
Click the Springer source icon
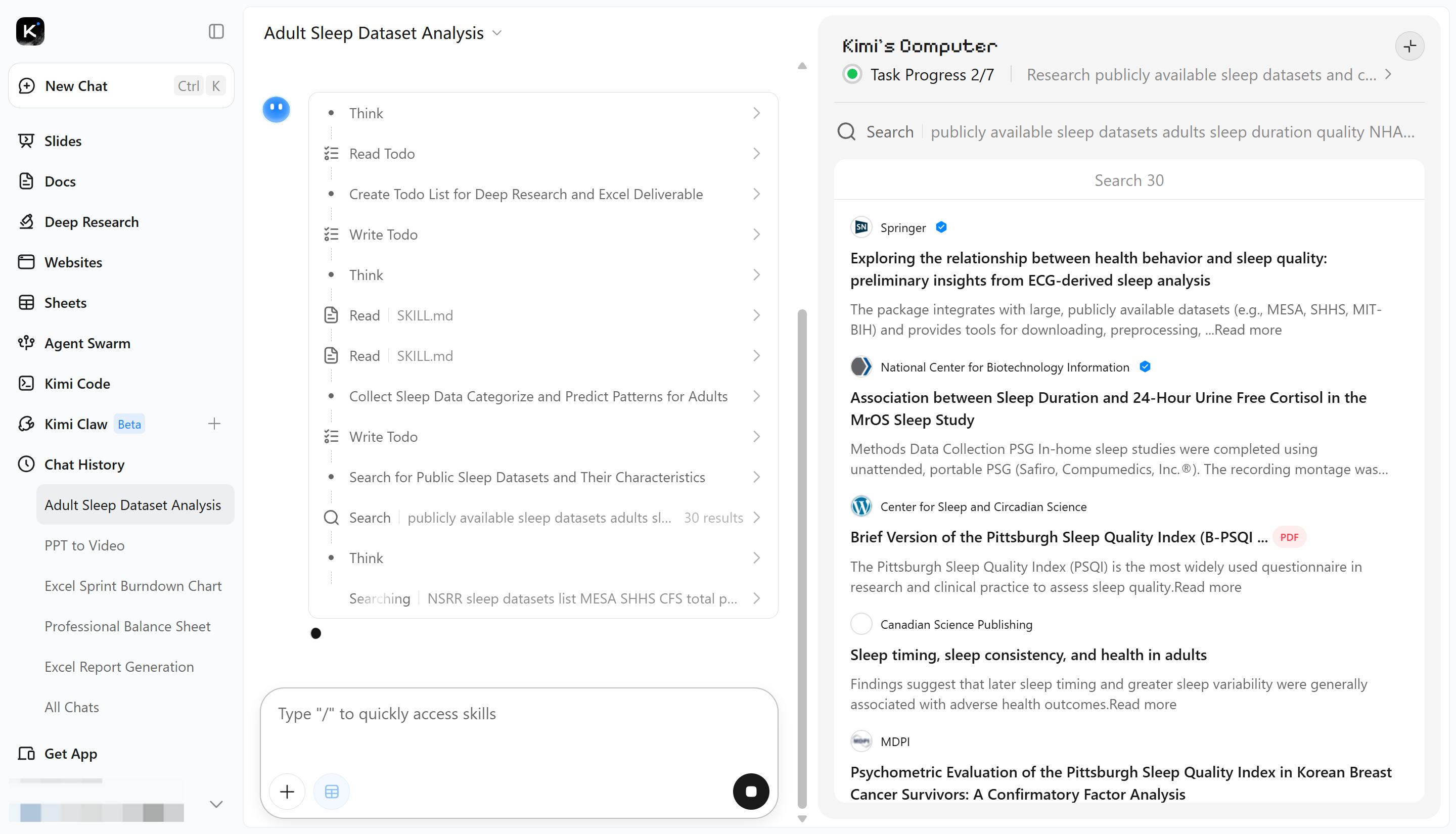(861, 227)
